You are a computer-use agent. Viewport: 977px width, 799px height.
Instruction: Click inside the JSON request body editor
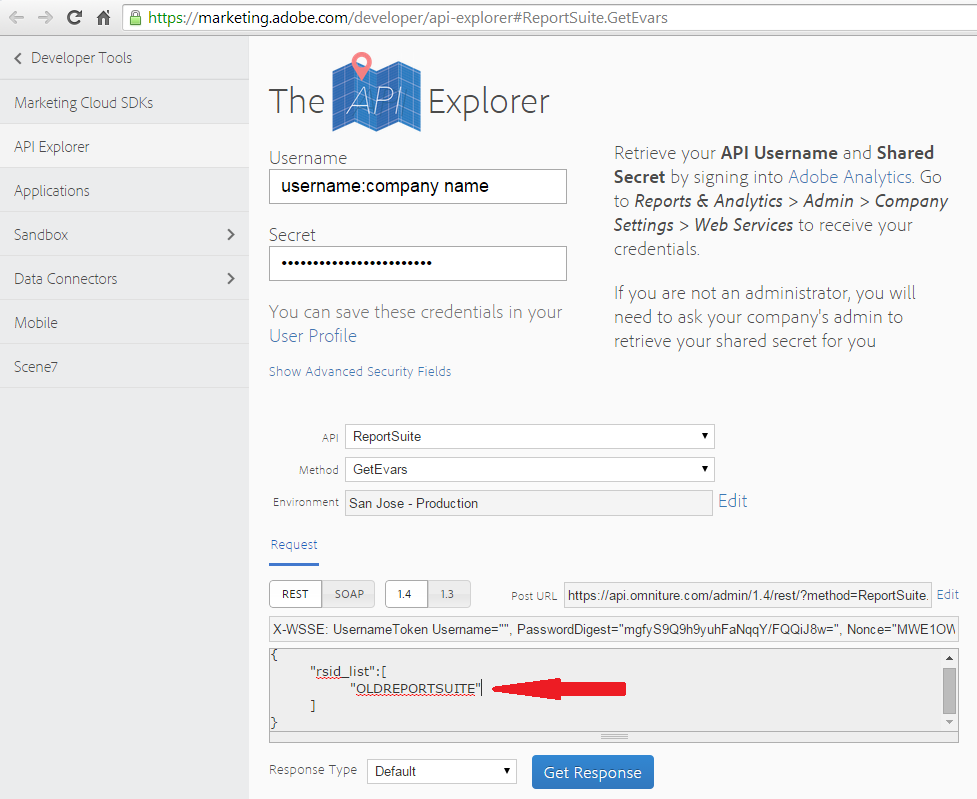coord(606,690)
